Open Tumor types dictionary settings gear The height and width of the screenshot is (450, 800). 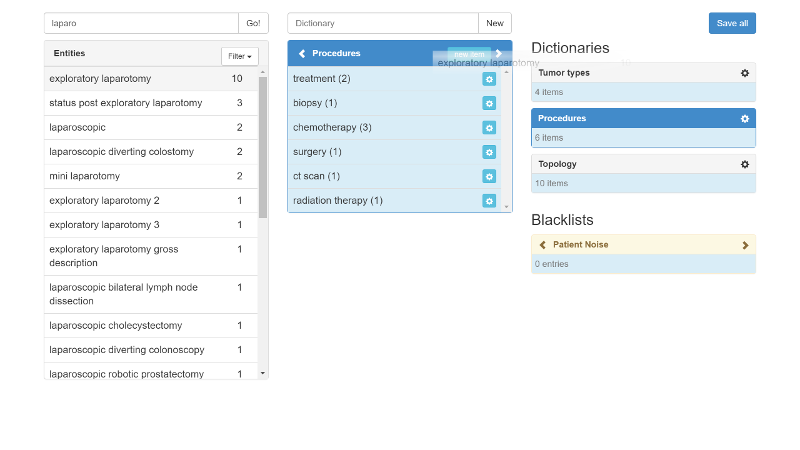pyautogui.click(x=744, y=73)
